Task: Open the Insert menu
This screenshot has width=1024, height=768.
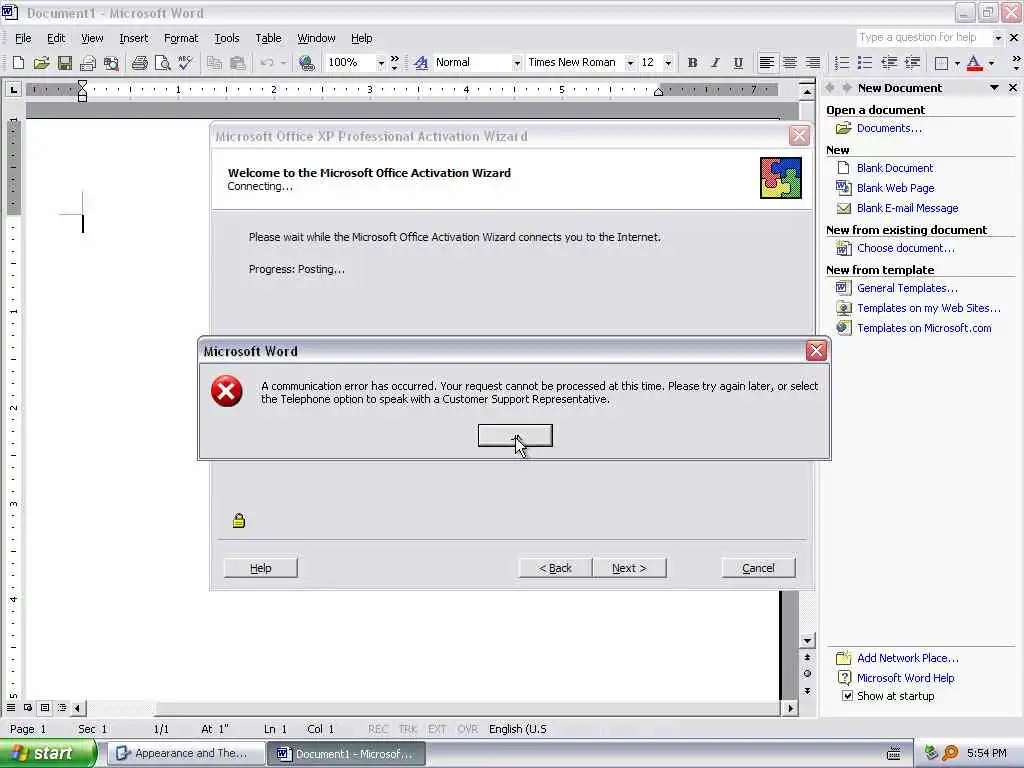Action: click(133, 38)
